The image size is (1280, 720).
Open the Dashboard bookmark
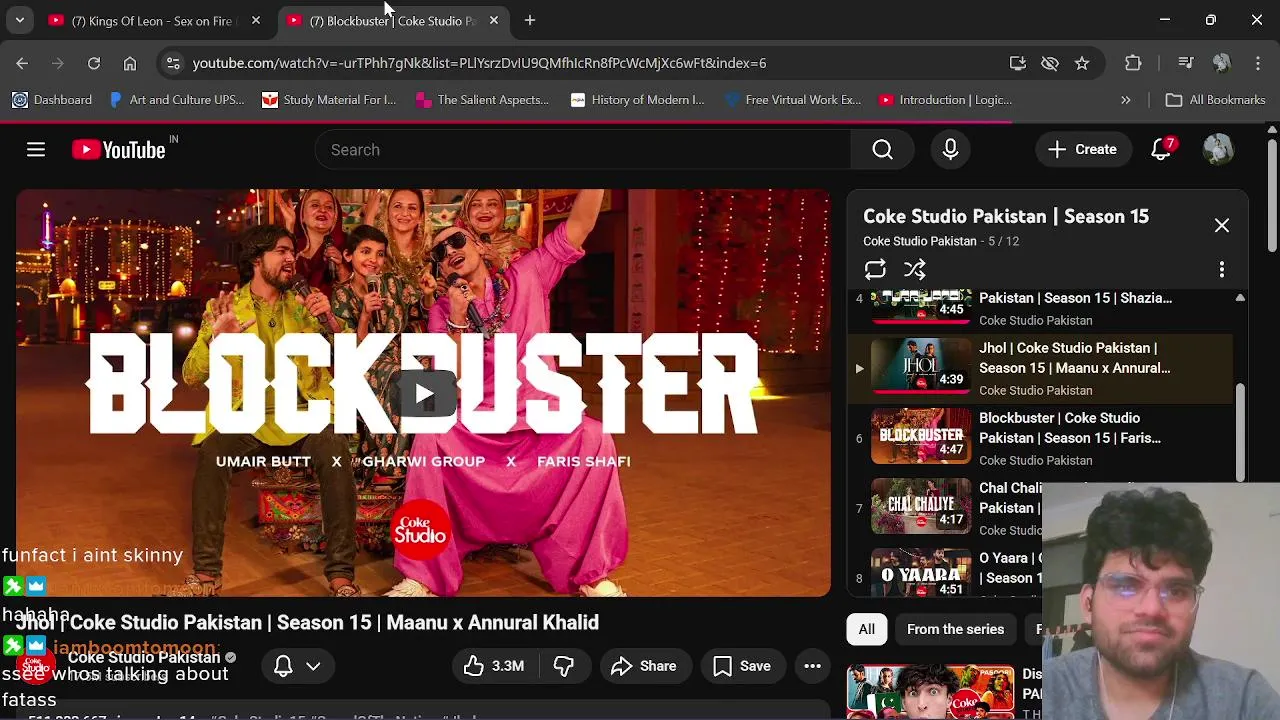click(52, 100)
